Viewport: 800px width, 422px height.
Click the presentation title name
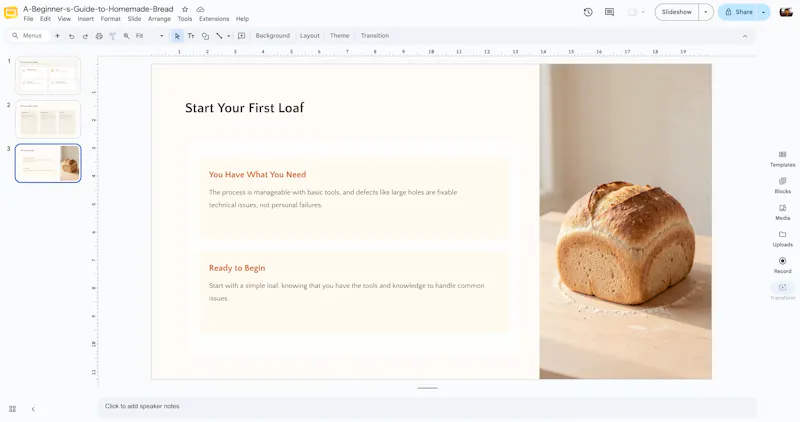(98, 9)
